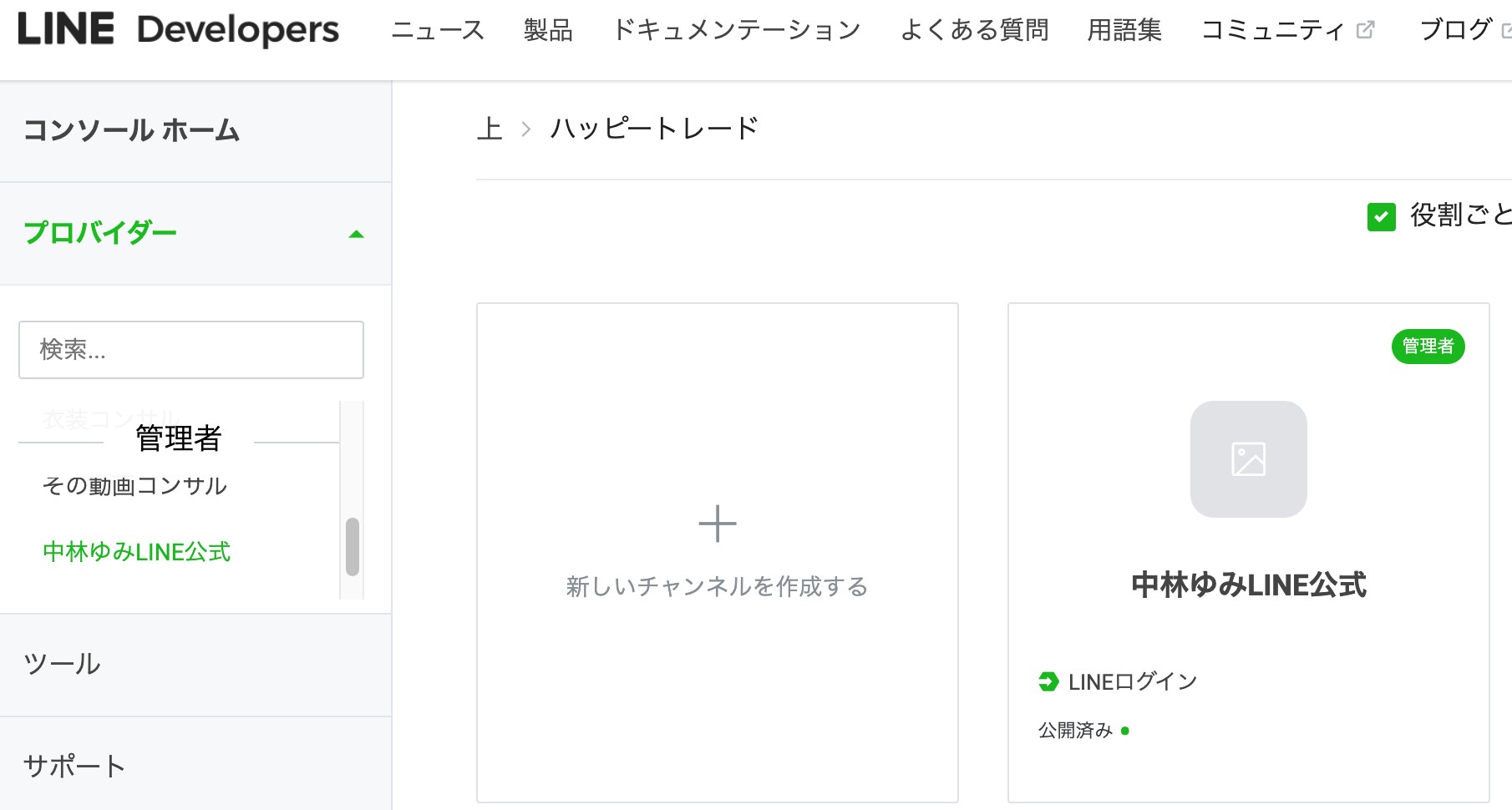Click the LINEログイン arrow icon
The width and height of the screenshot is (1512, 810).
(x=1048, y=681)
